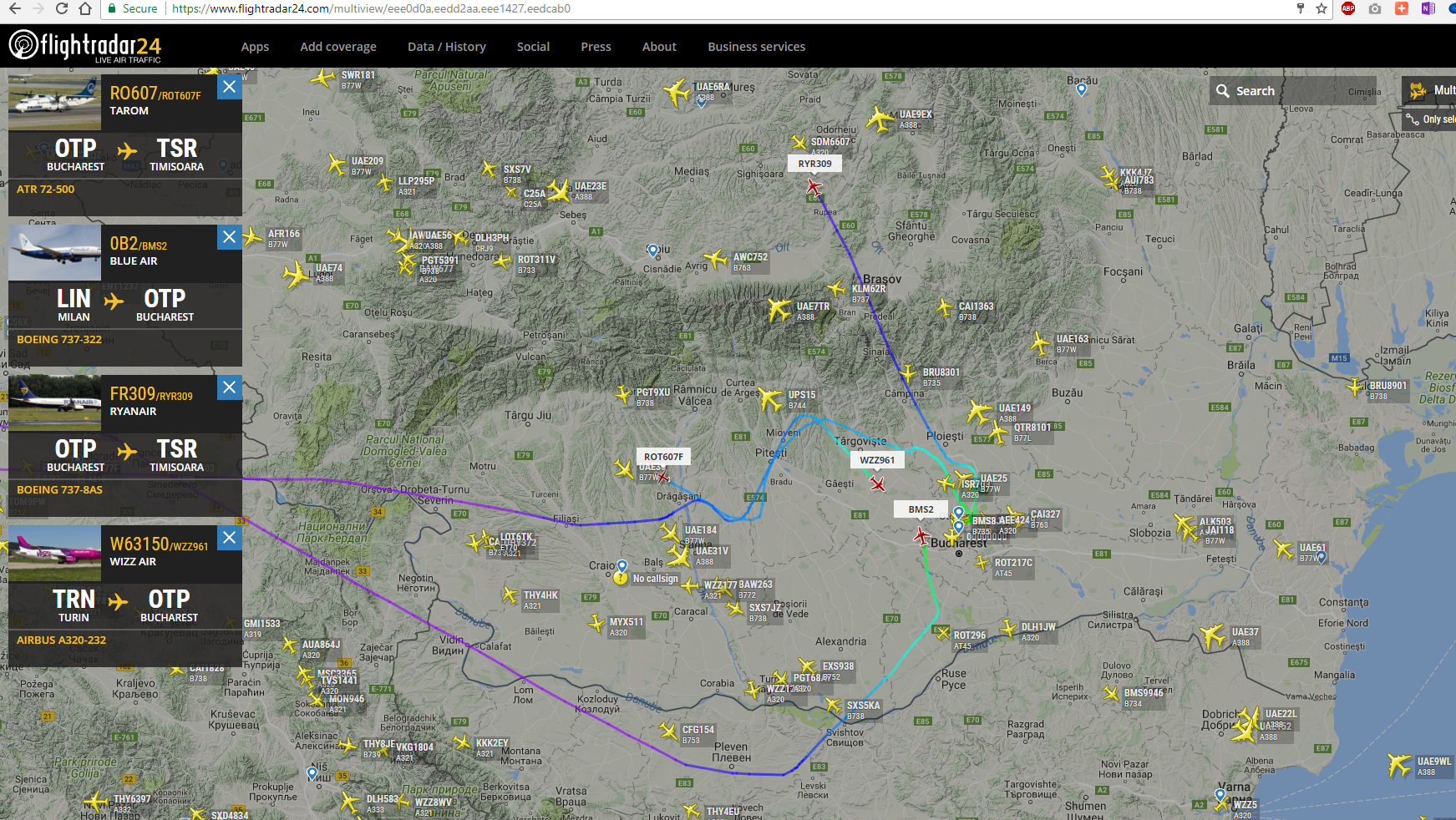Select the TAROM airline name
This screenshot has width=1456, height=820.
[129, 110]
